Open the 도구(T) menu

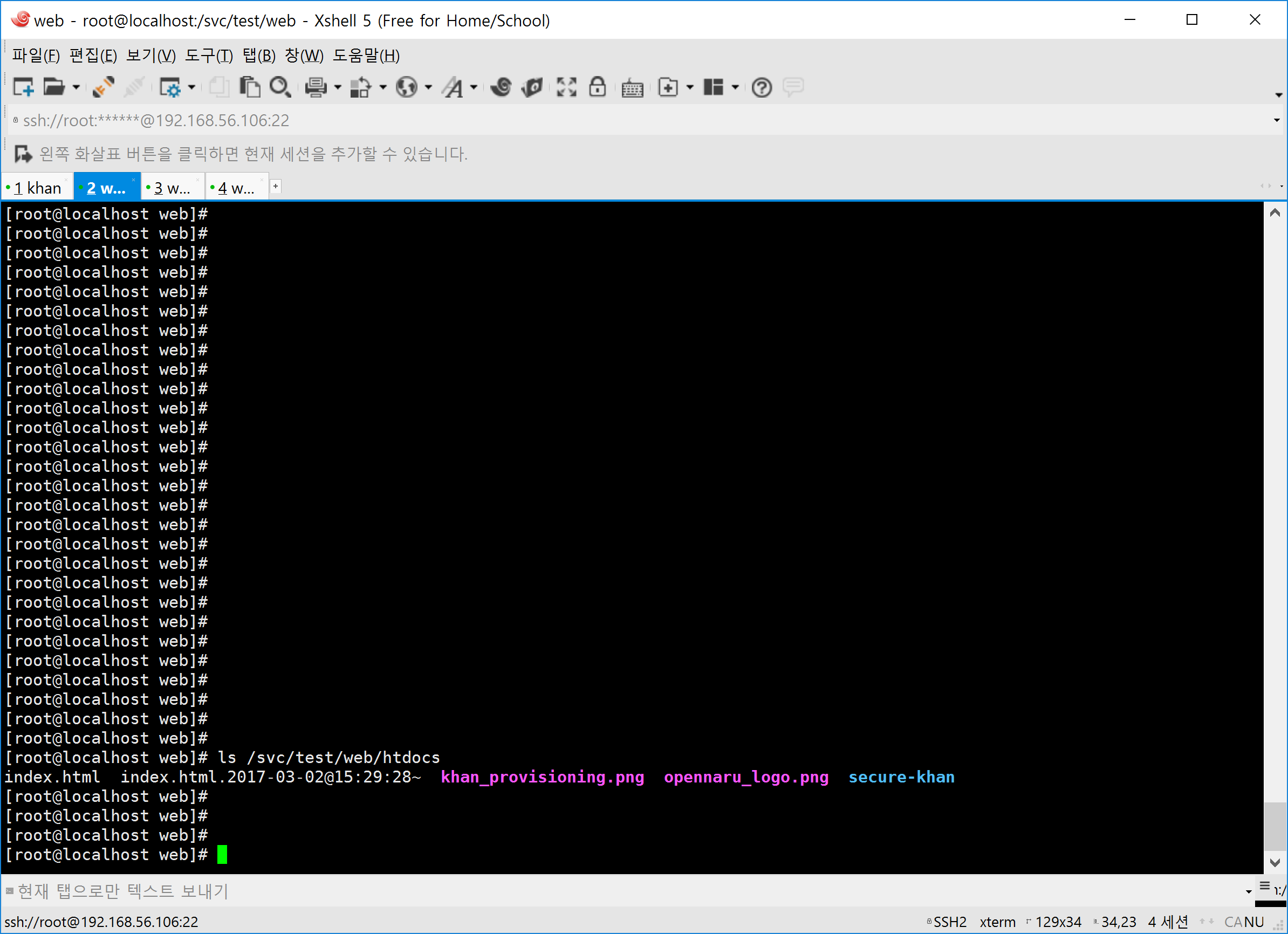(x=208, y=56)
